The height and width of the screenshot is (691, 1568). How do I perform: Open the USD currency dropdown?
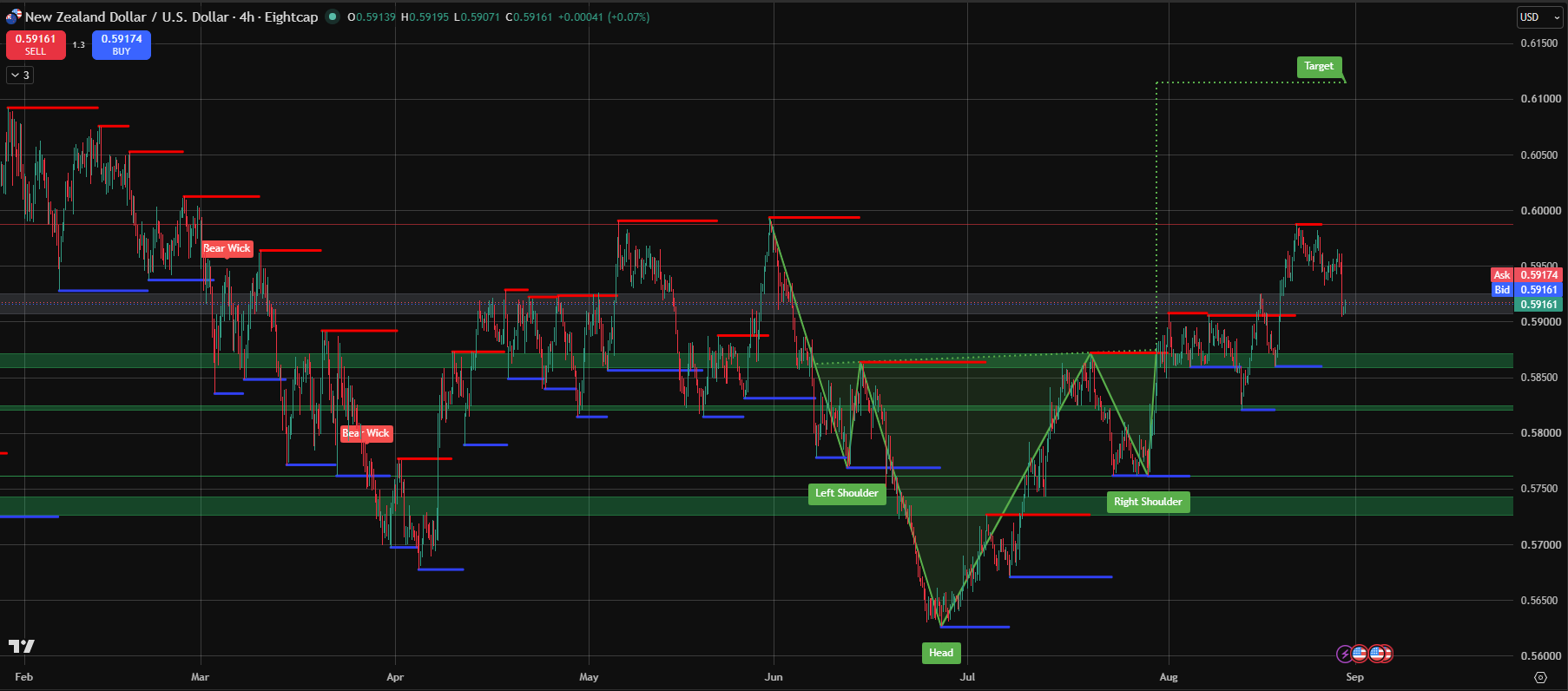pos(1538,17)
